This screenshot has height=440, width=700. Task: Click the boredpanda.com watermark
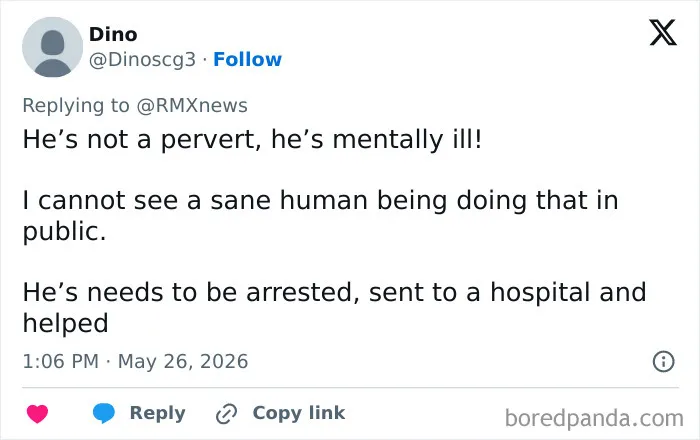coord(594,419)
